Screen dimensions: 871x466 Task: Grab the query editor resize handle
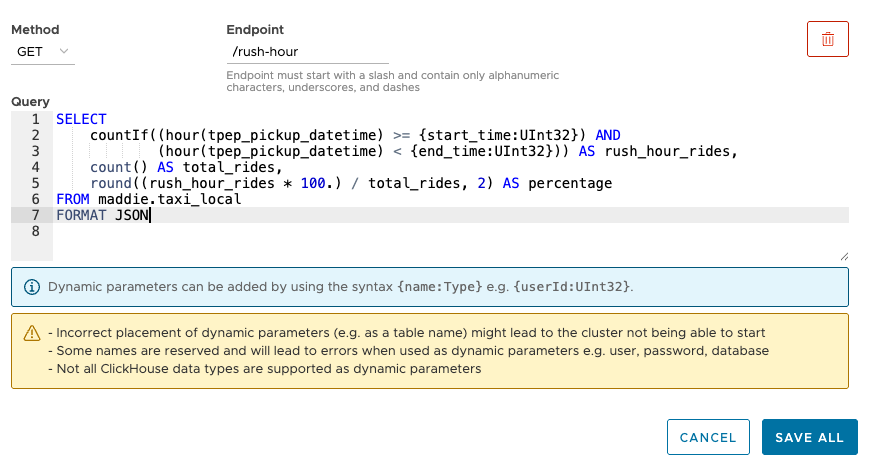coord(843,256)
